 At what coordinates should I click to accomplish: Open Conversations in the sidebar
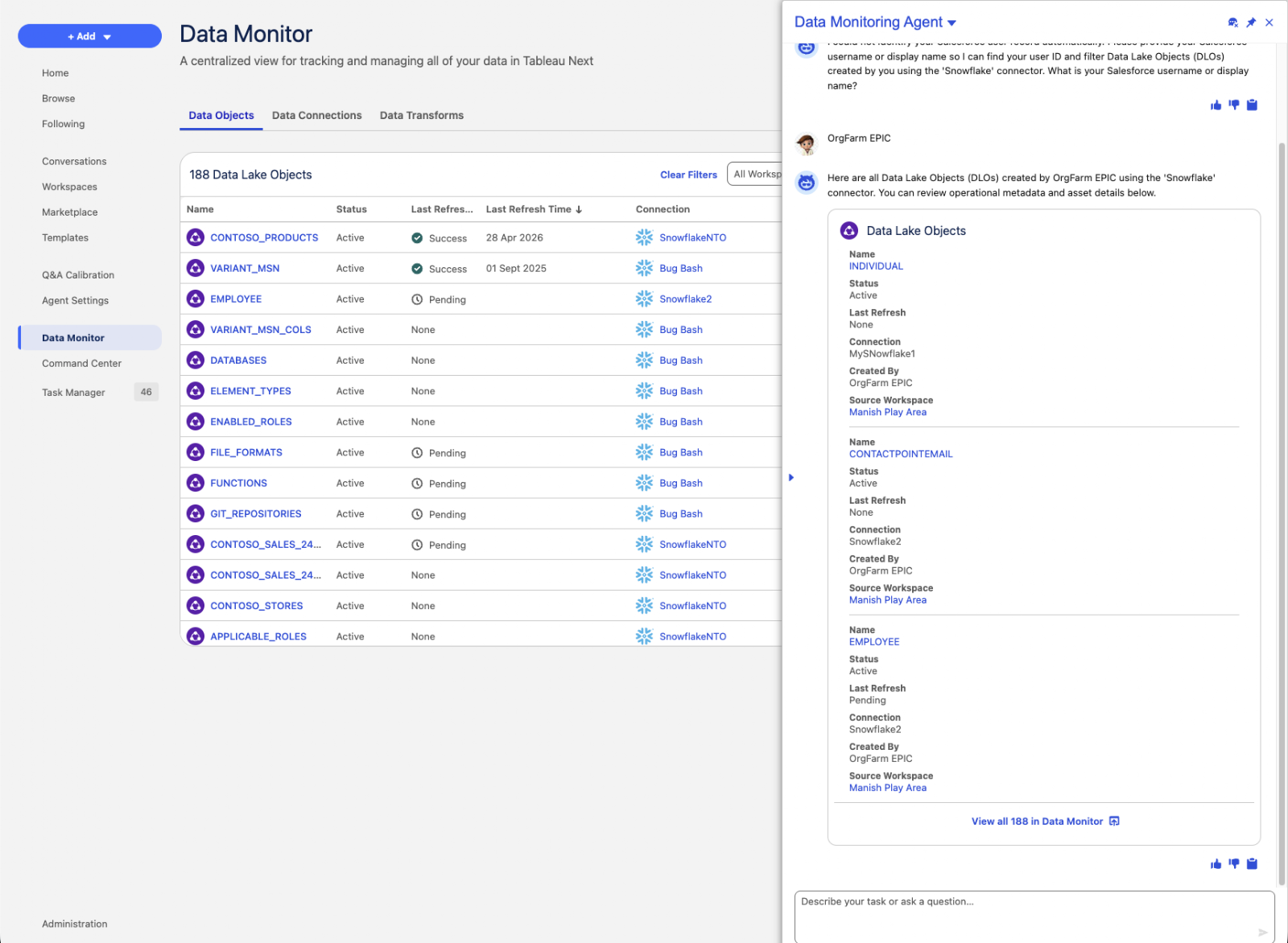pos(74,161)
